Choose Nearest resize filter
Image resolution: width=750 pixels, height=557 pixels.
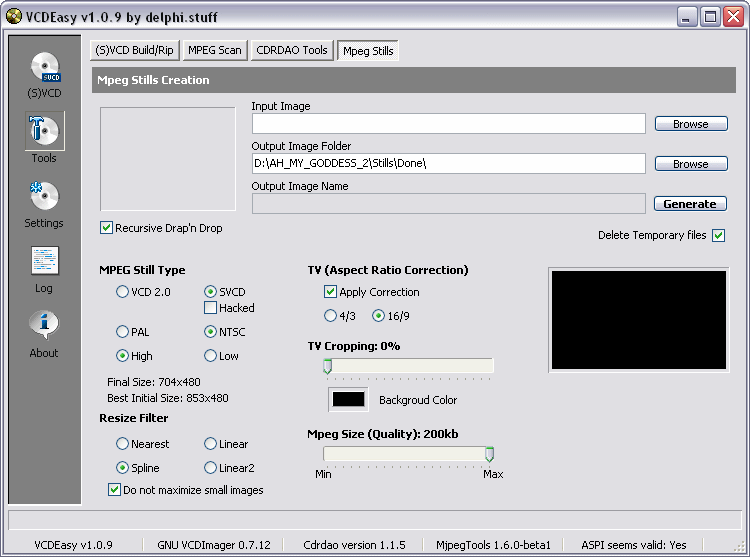click(x=123, y=443)
